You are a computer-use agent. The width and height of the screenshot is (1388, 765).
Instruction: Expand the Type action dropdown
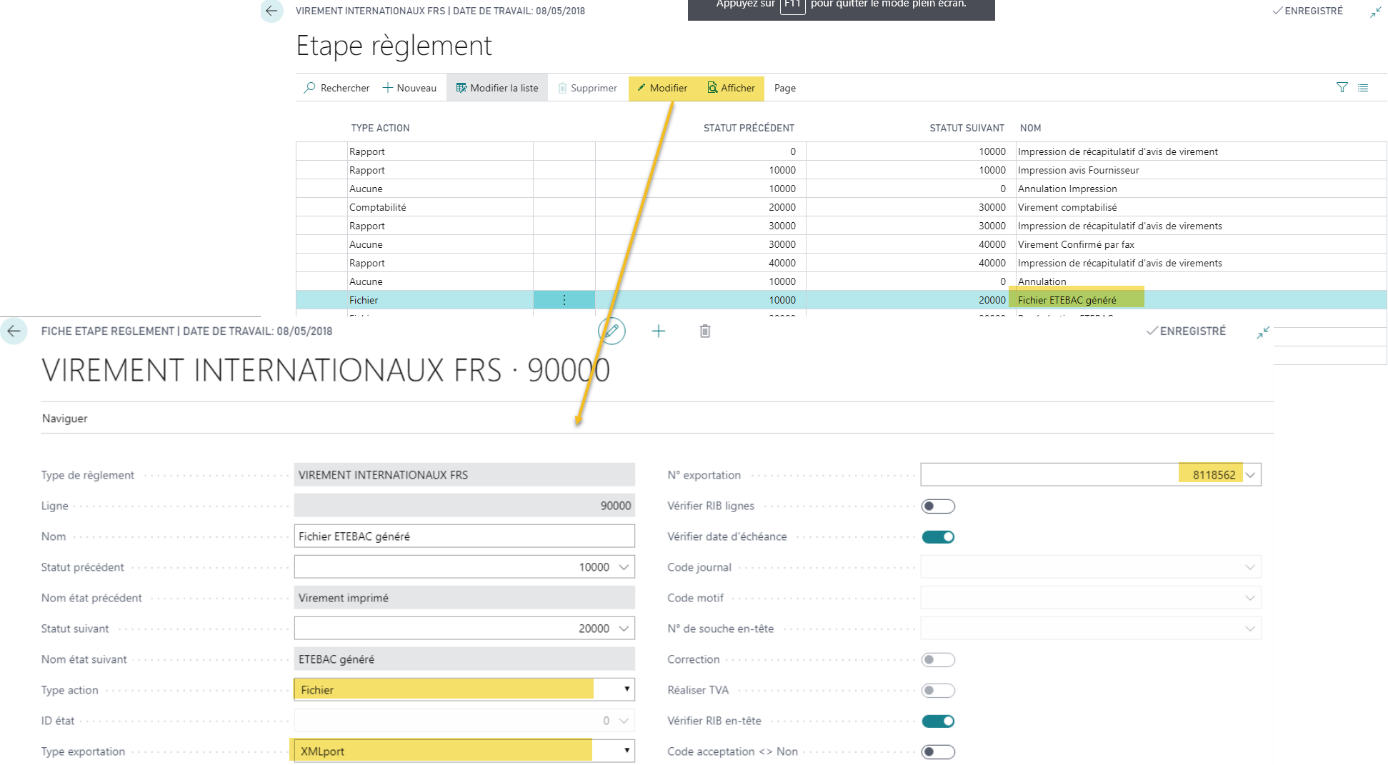click(x=627, y=690)
